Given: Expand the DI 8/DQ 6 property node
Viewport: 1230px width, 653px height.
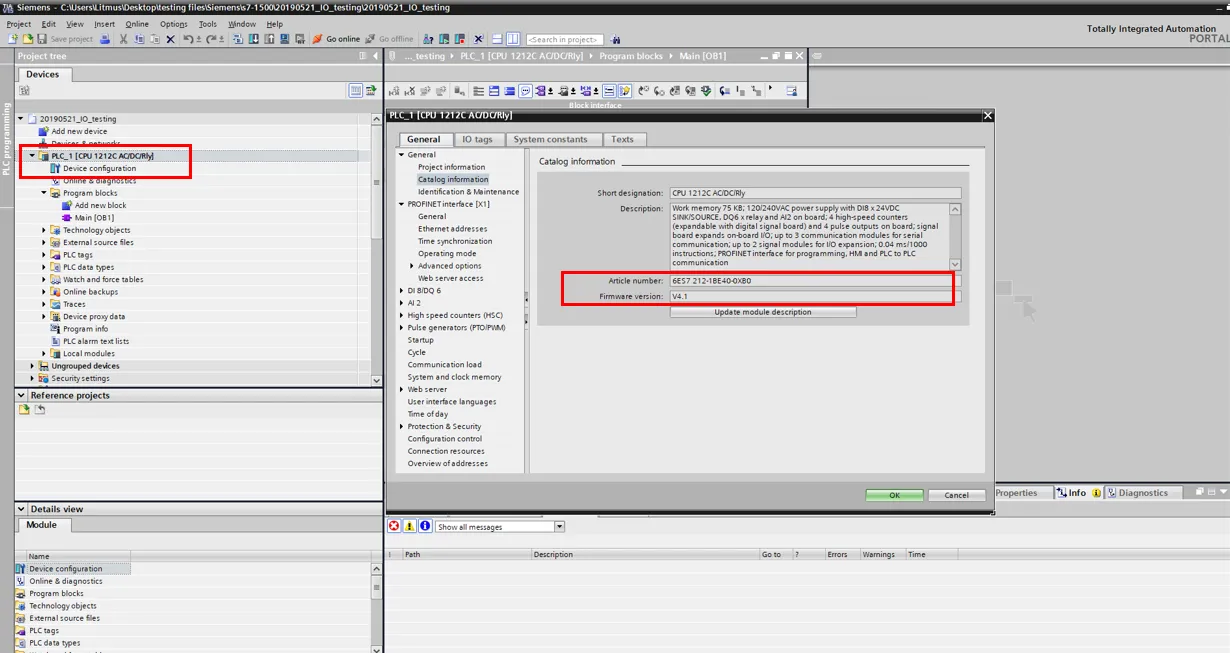Looking at the screenshot, I should coord(402,291).
